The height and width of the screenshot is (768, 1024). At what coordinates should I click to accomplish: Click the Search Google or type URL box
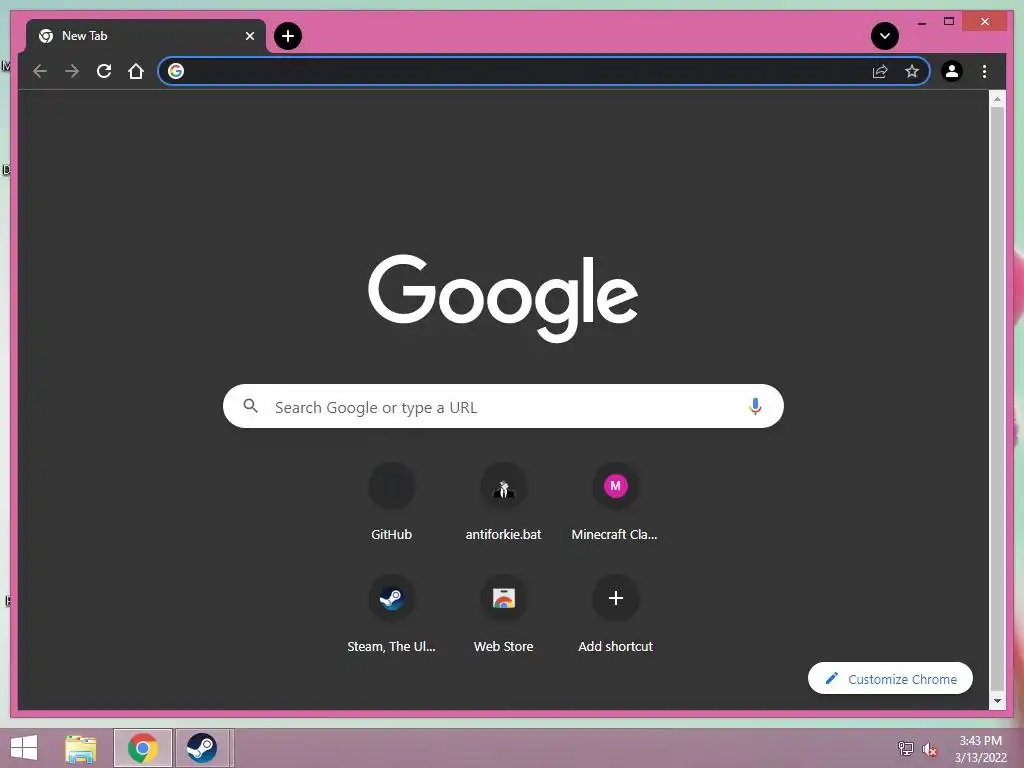click(503, 406)
